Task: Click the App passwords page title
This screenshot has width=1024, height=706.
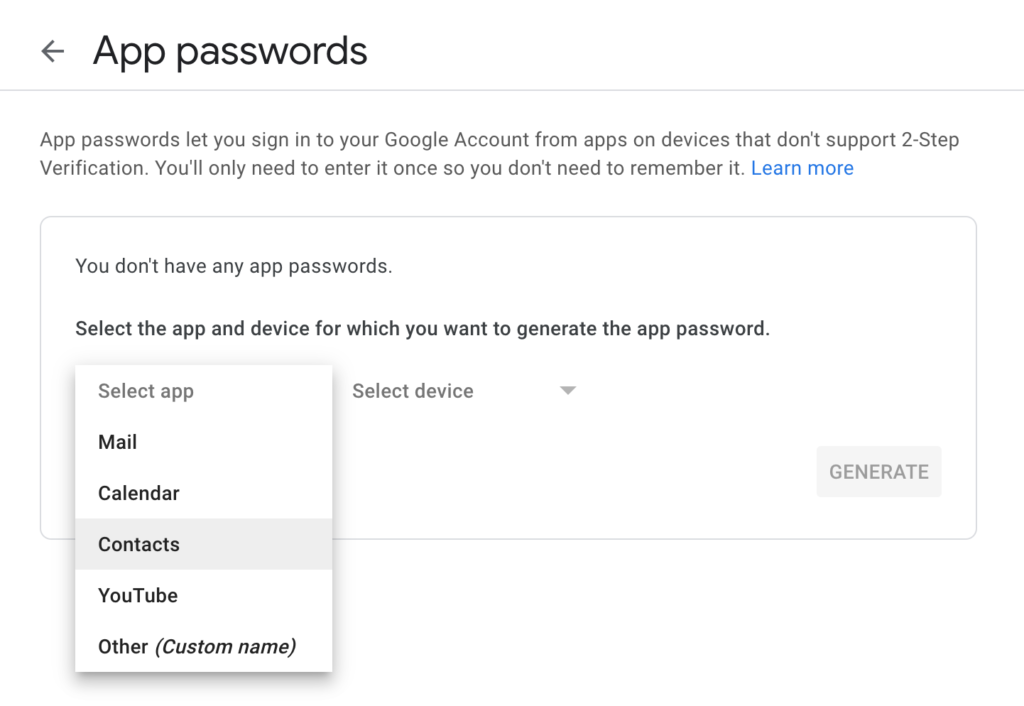Action: (229, 50)
